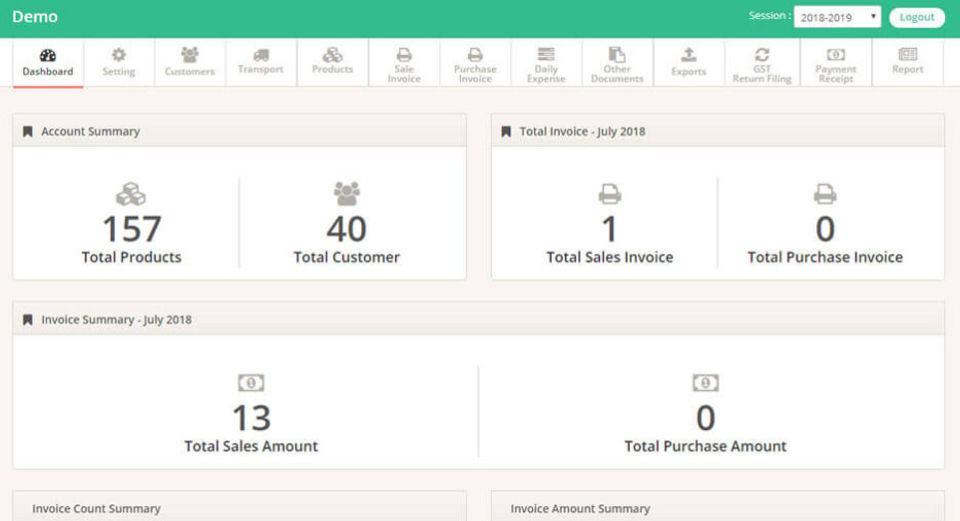
Task: Open the Products tab label
Action: pos(332,69)
